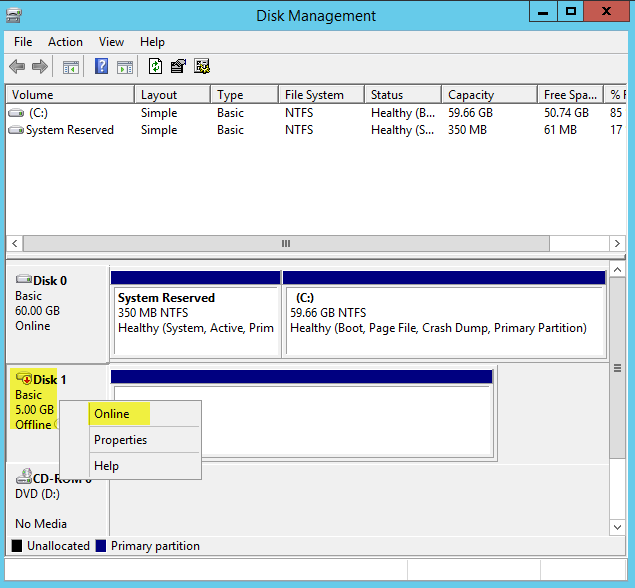
Task: Sort by the Type column header
Action: click(x=245, y=95)
